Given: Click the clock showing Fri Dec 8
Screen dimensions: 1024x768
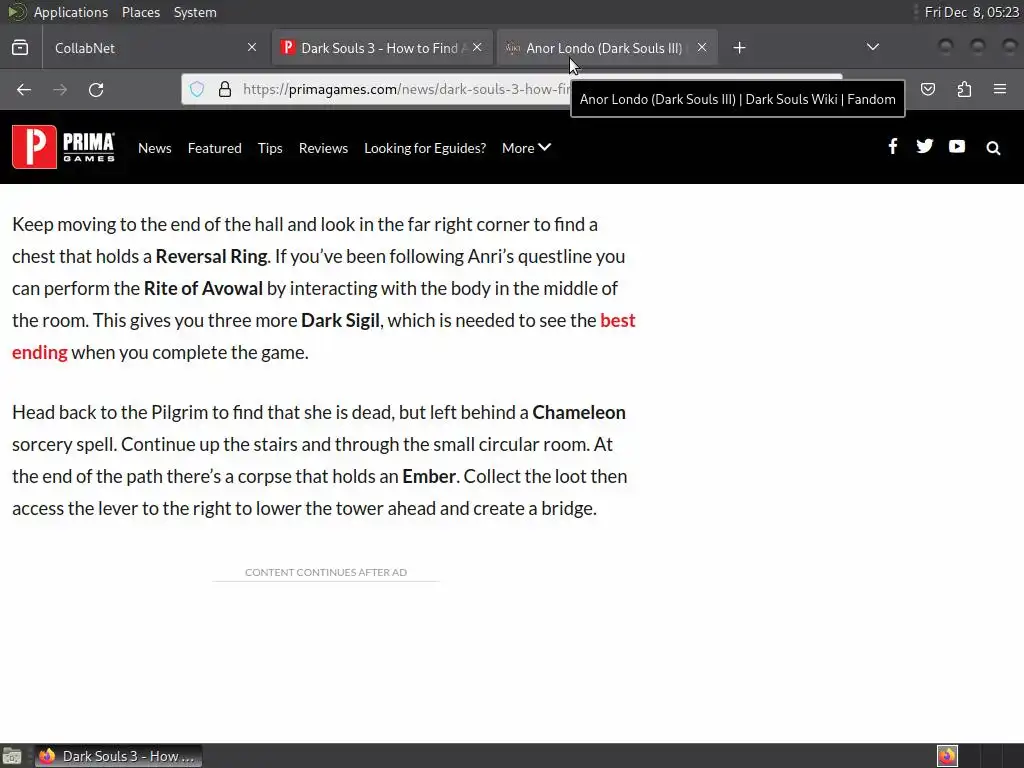Looking at the screenshot, I should coord(972,12).
